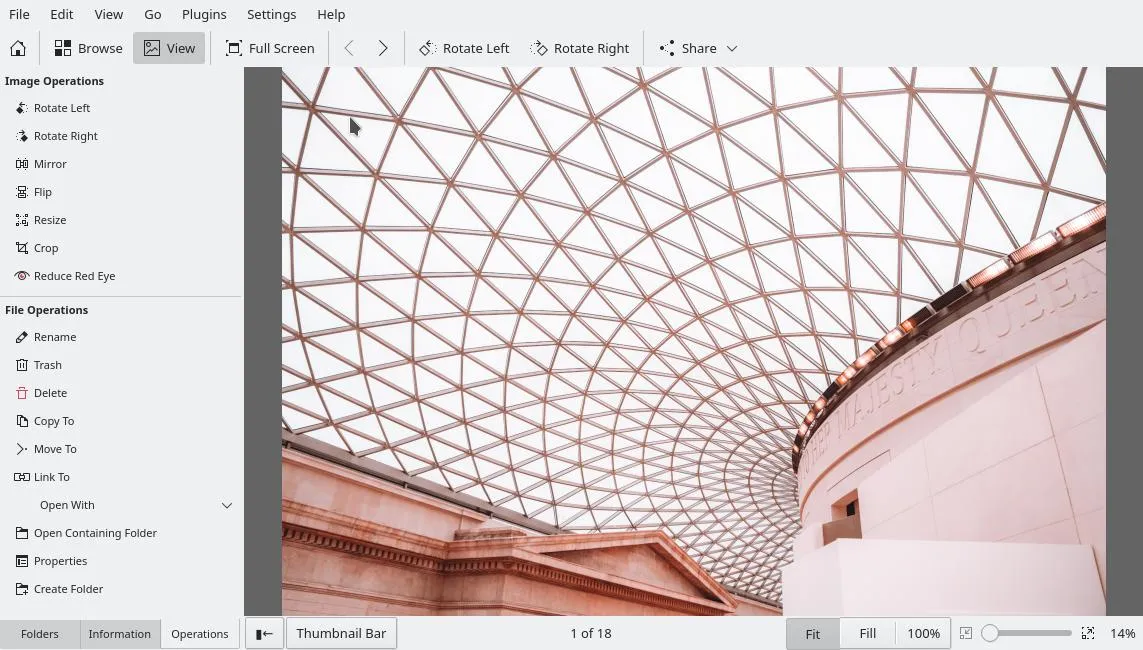This screenshot has width=1143, height=650.
Task: Click Rotate Right in the top toolbar
Action: point(580,48)
